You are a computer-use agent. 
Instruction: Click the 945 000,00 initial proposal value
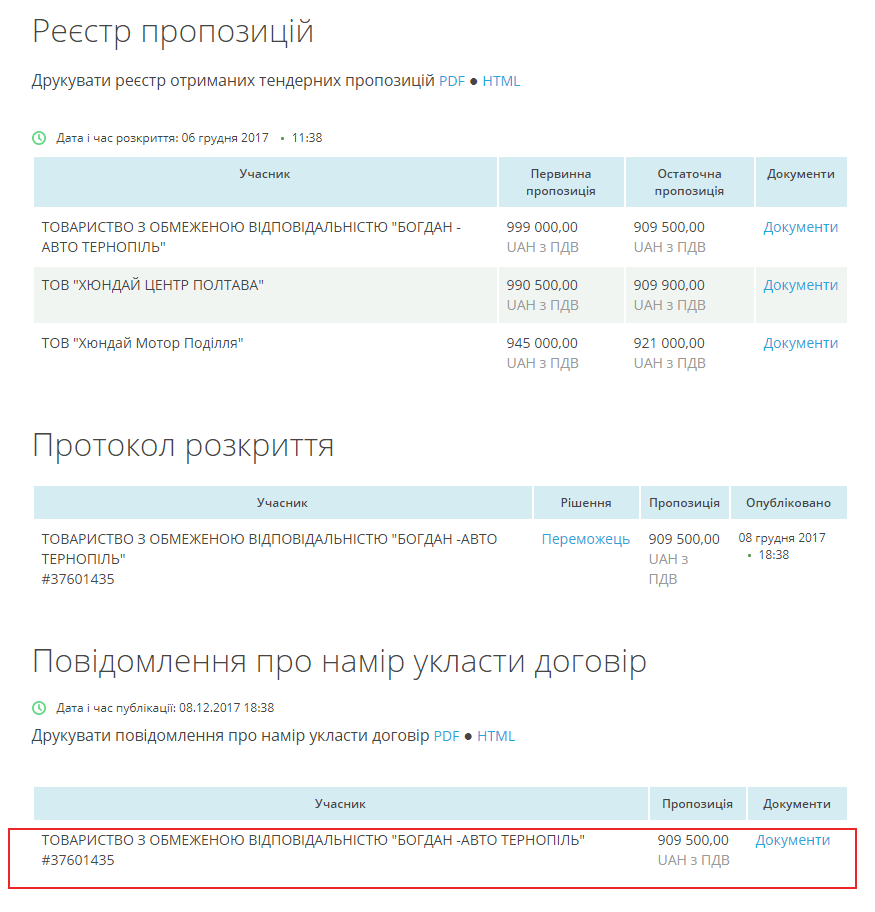coord(542,343)
